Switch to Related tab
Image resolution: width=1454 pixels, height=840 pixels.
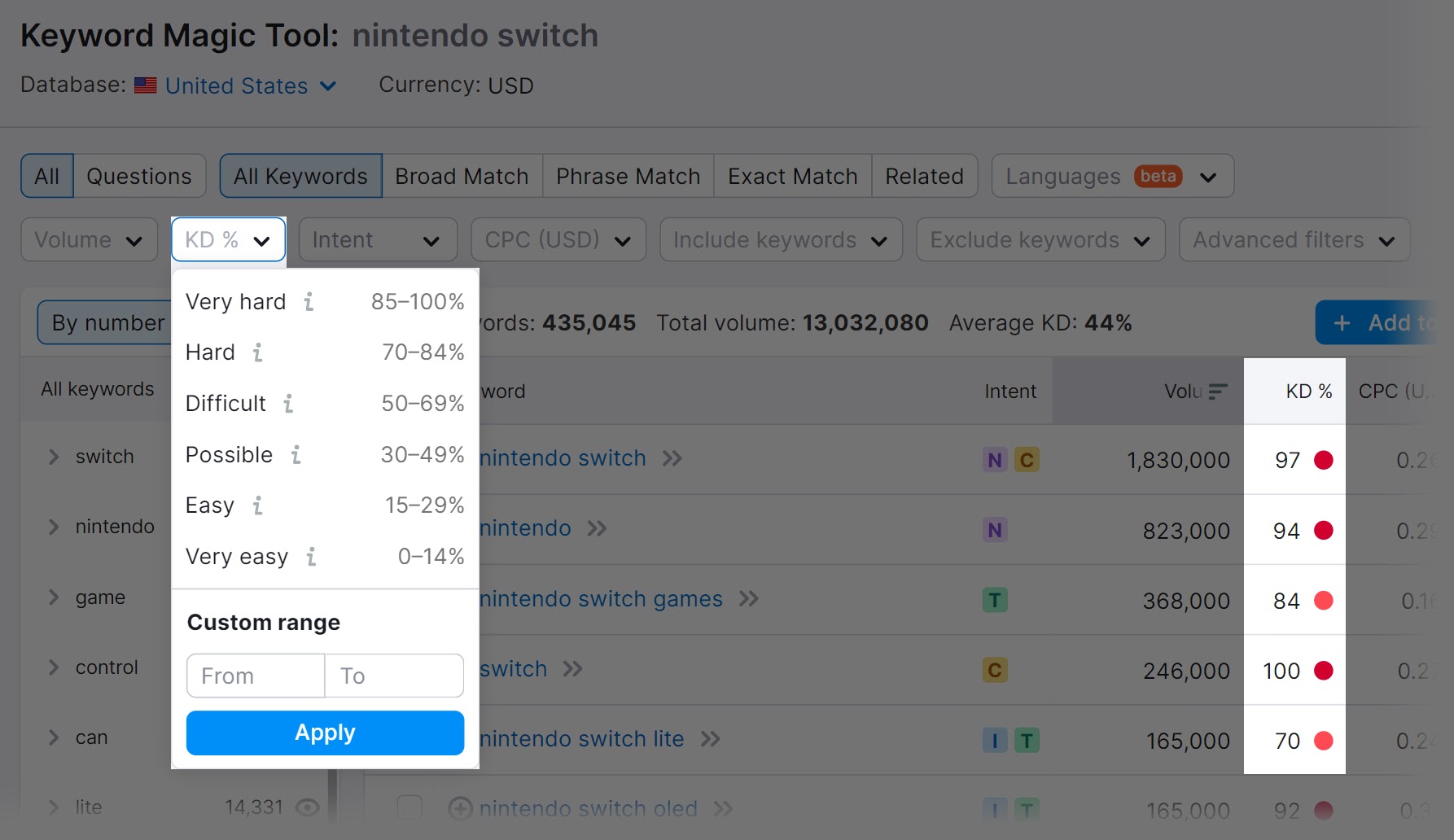tap(924, 176)
